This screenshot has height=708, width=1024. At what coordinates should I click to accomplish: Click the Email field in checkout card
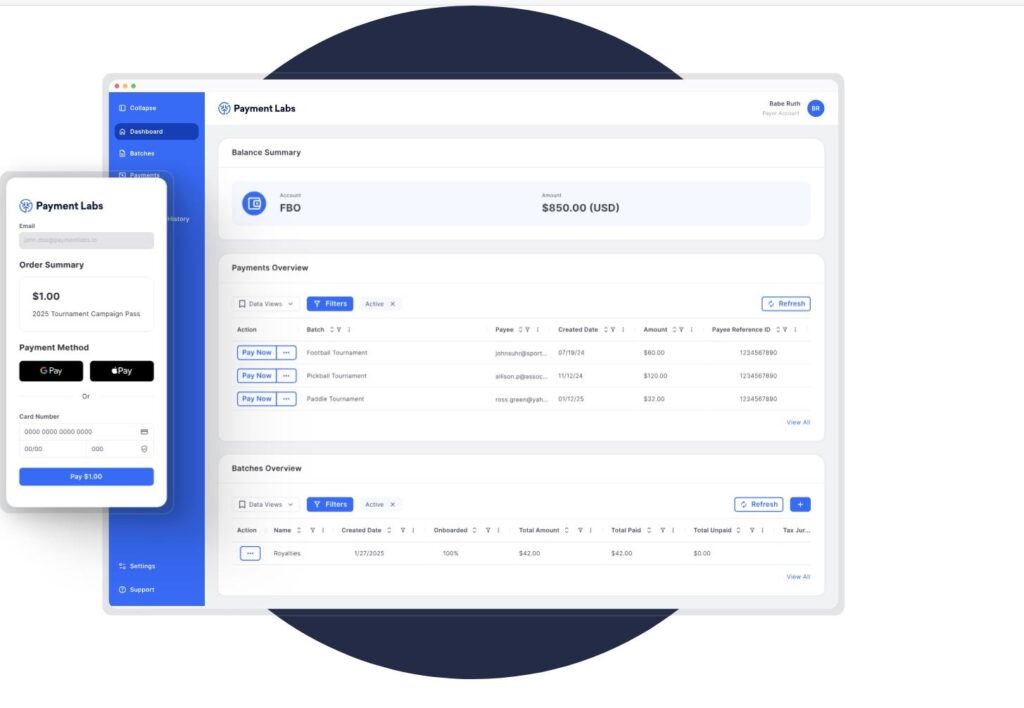tap(86, 240)
